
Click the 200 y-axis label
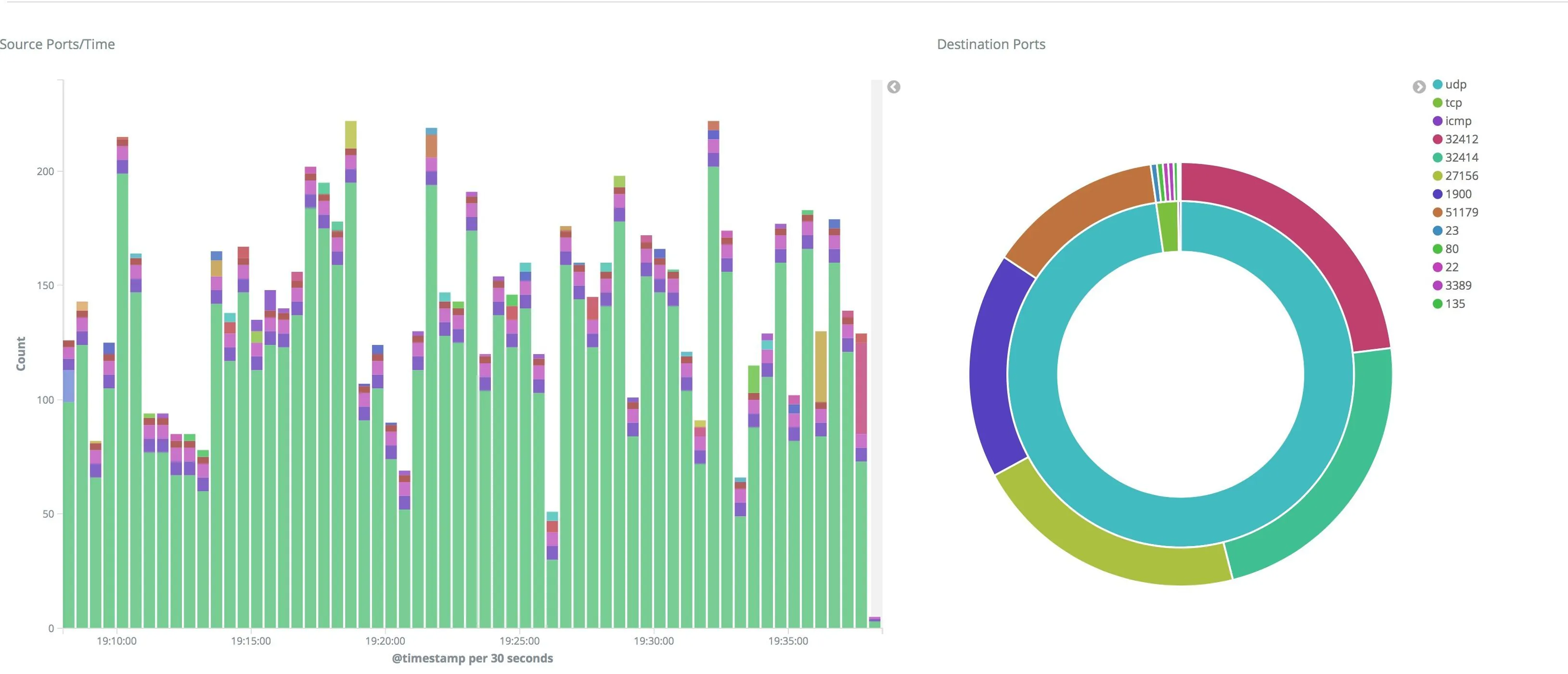45,172
